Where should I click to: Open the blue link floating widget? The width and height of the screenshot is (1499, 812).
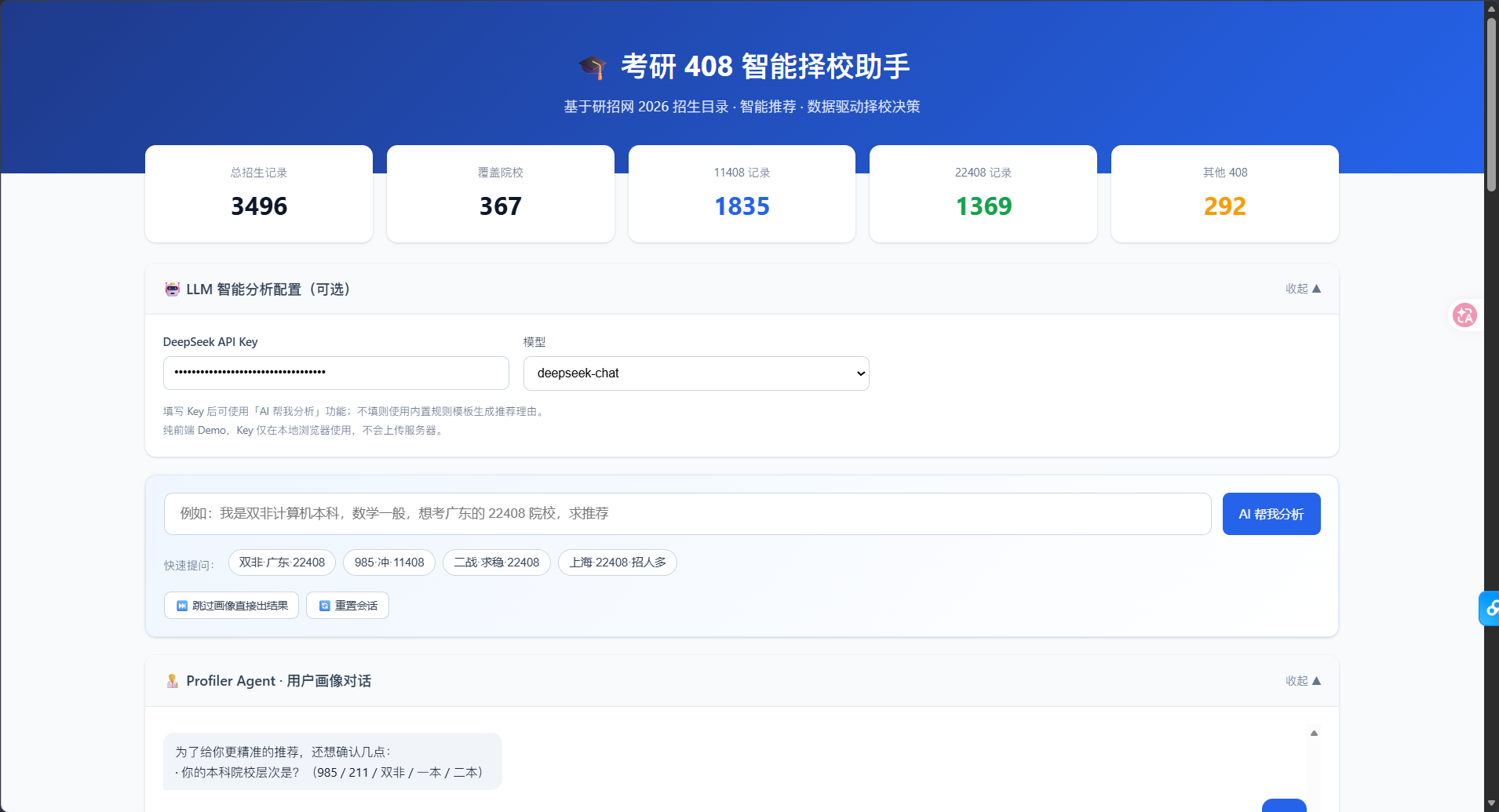(x=1490, y=608)
